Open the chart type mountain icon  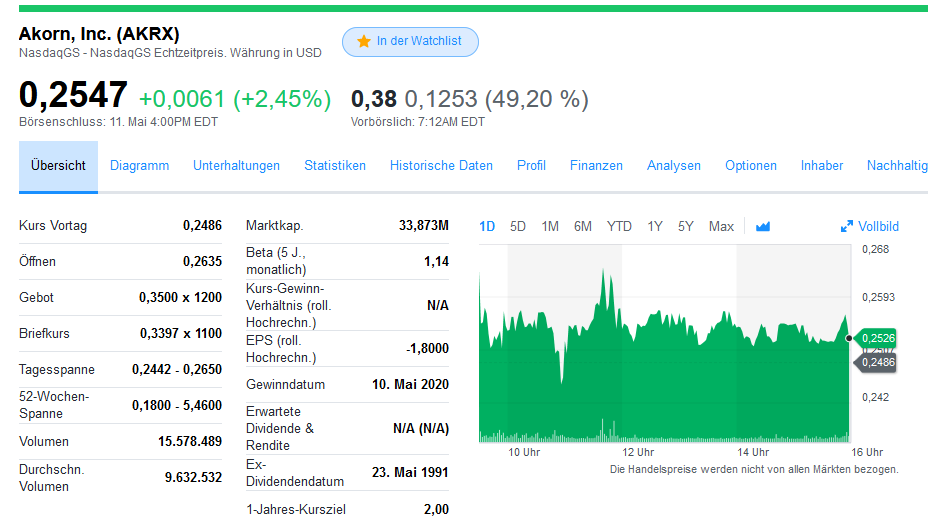click(763, 227)
